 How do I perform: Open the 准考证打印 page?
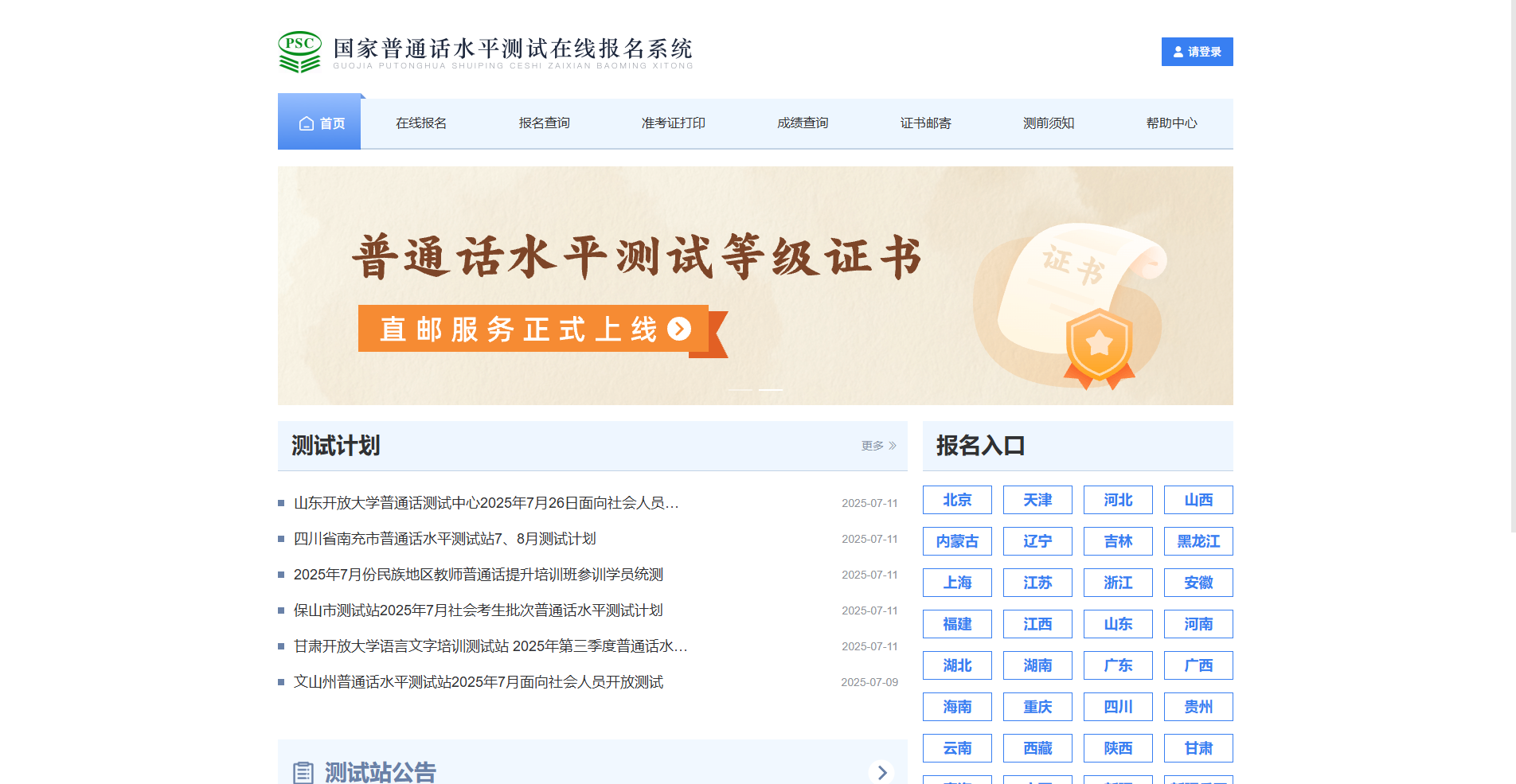pyautogui.click(x=673, y=123)
